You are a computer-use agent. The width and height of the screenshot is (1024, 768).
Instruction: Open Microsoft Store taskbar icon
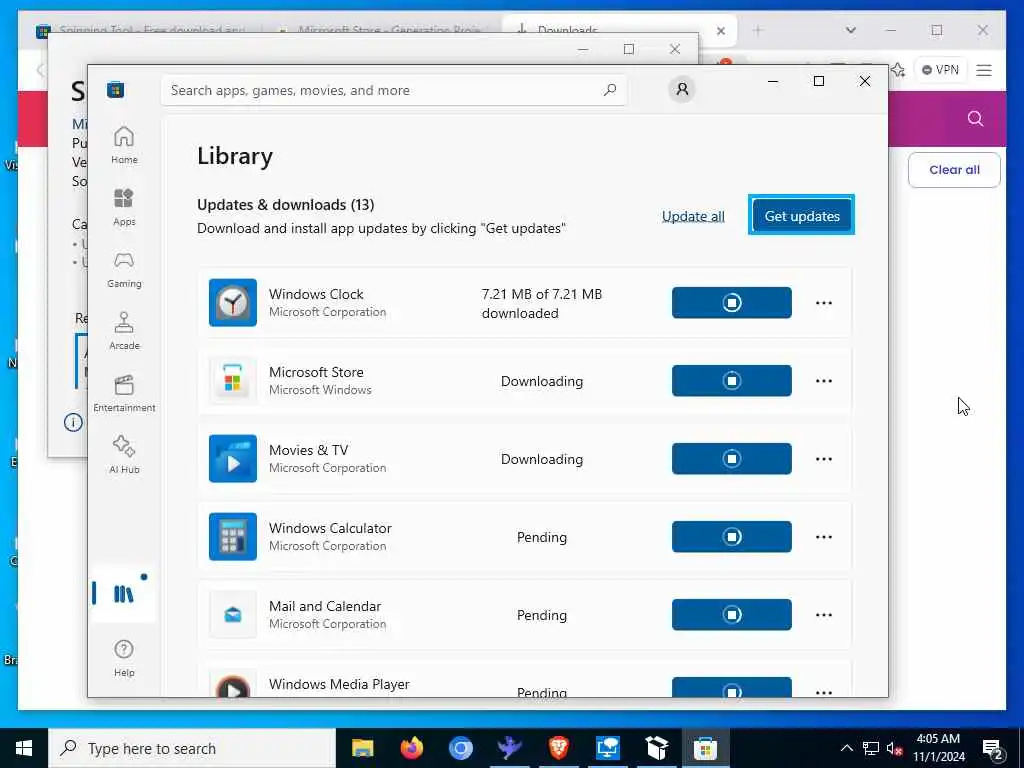click(705, 748)
